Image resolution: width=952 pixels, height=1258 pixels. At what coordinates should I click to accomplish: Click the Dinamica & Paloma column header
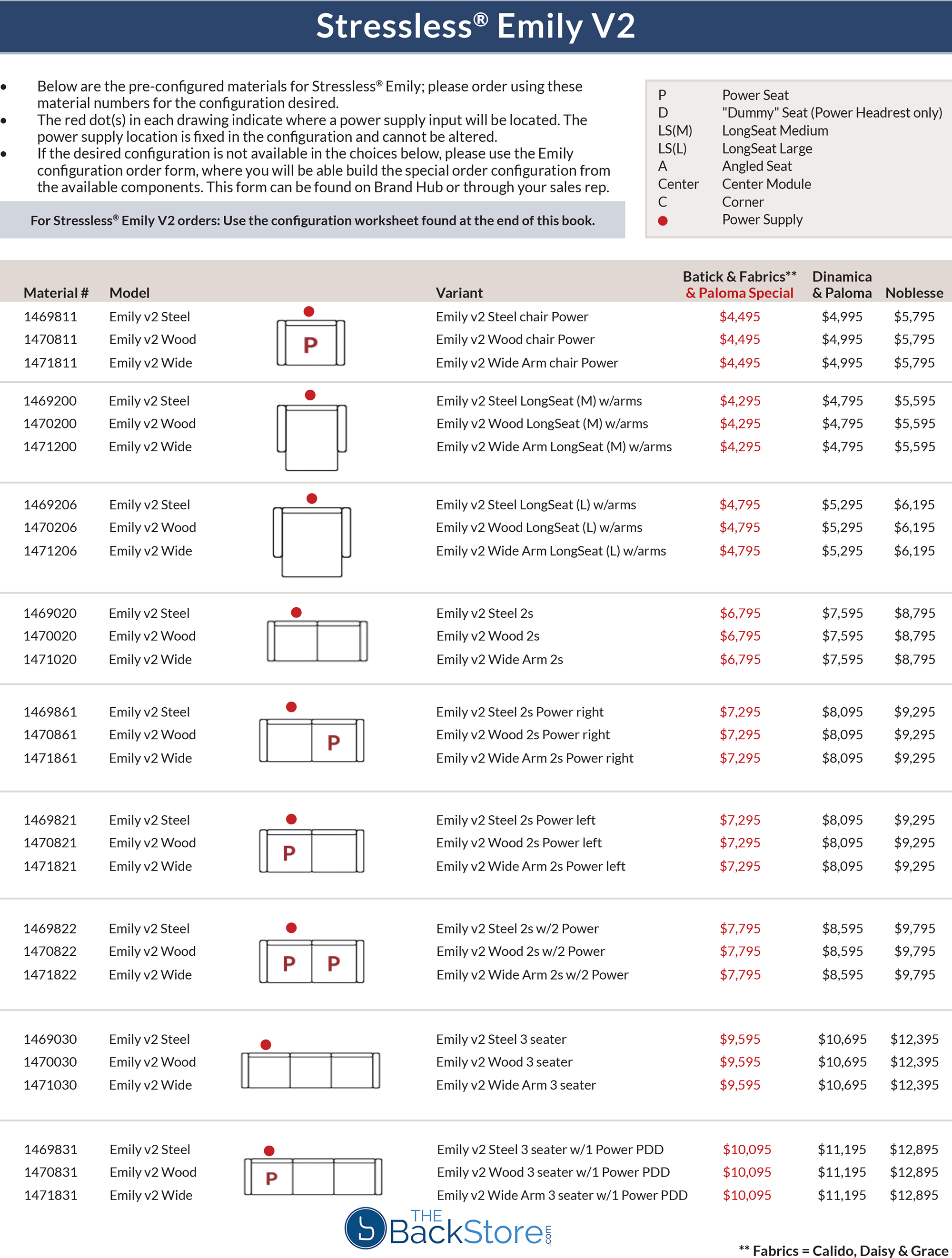click(x=842, y=284)
